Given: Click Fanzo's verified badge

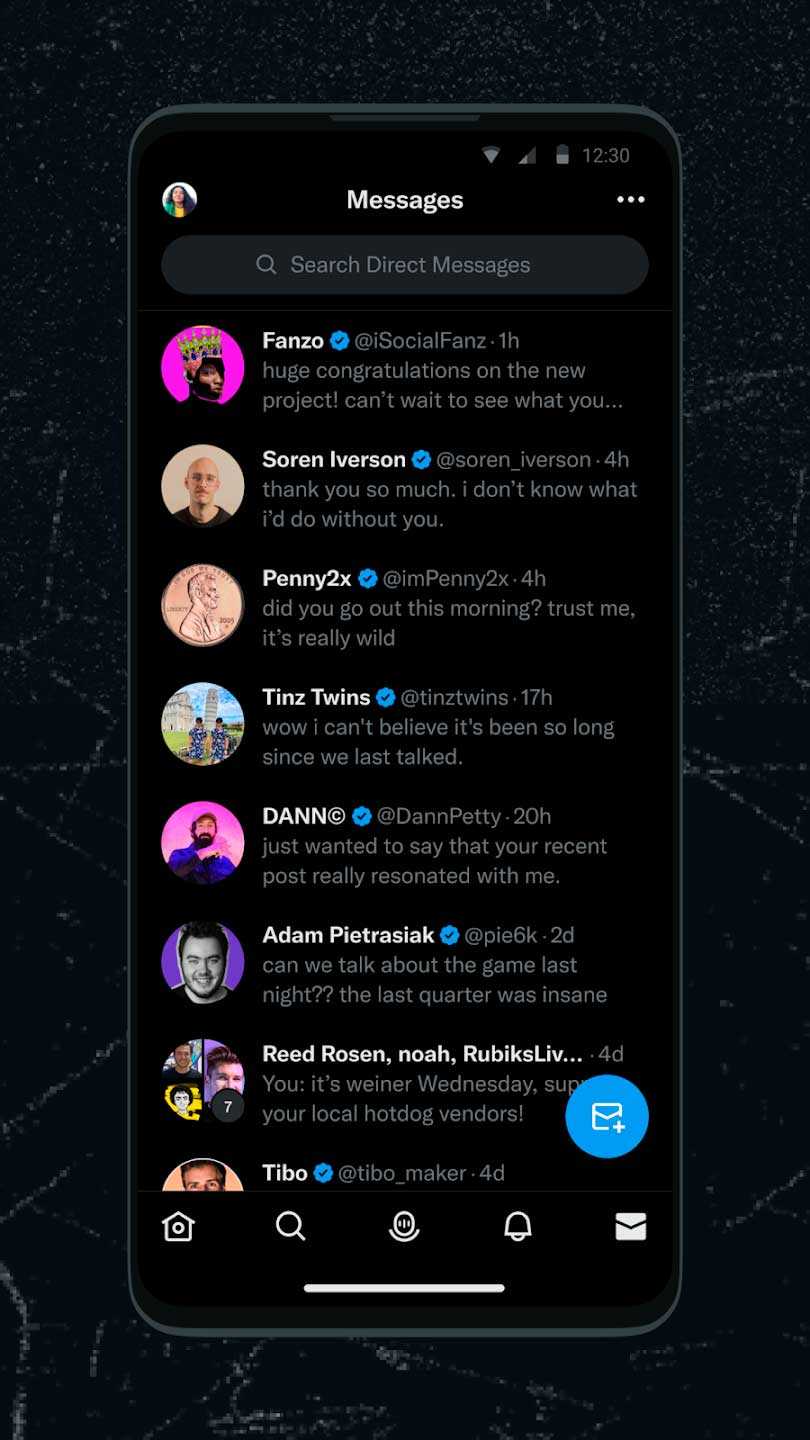Looking at the screenshot, I should click(x=340, y=341).
